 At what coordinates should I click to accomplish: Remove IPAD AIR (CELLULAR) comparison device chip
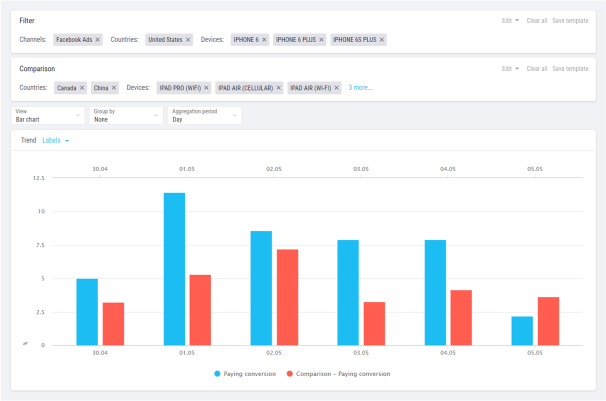click(279, 88)
